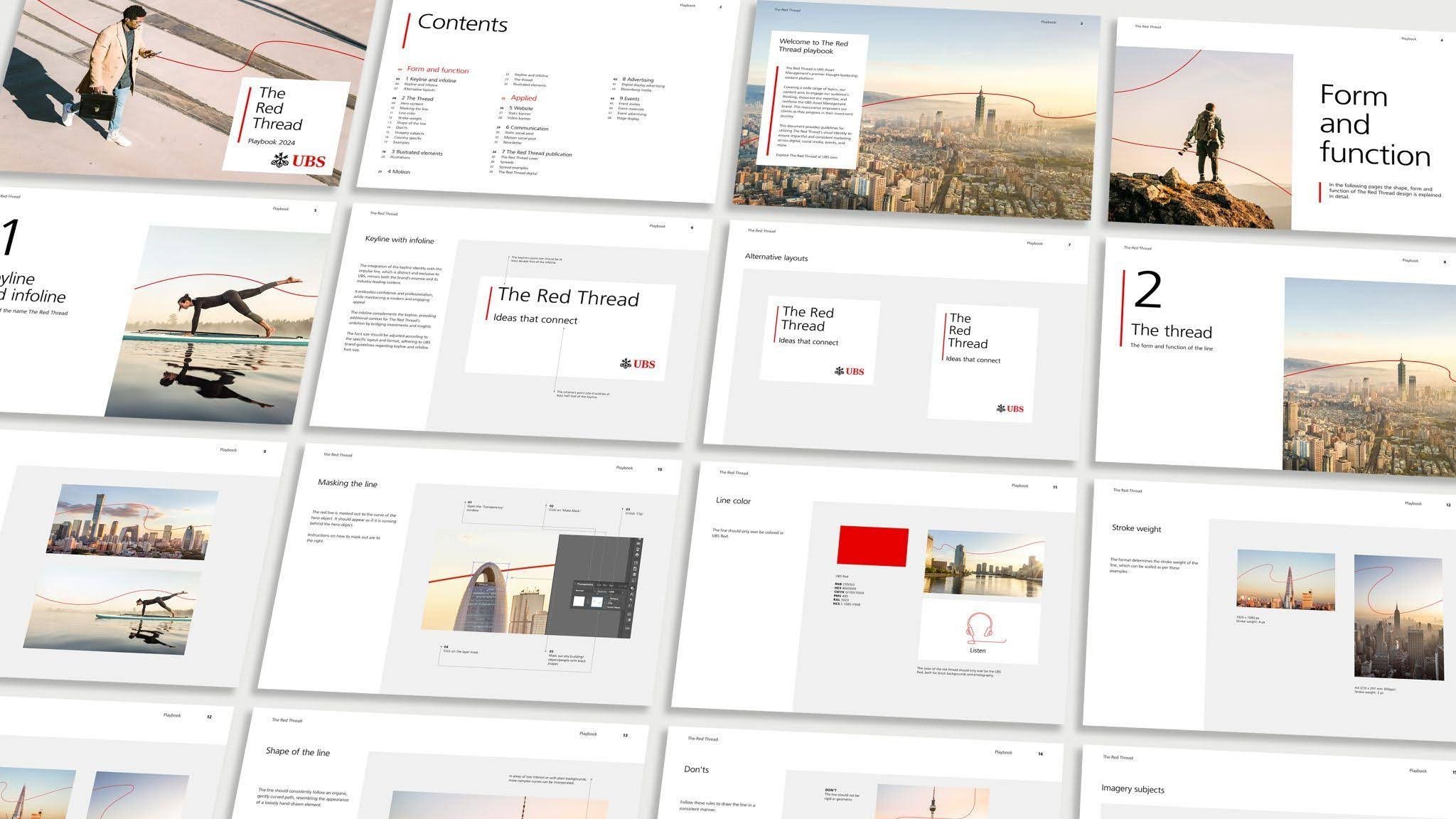
Task: Click the 'Masking the line' slide heading
Action: [348, 483]
